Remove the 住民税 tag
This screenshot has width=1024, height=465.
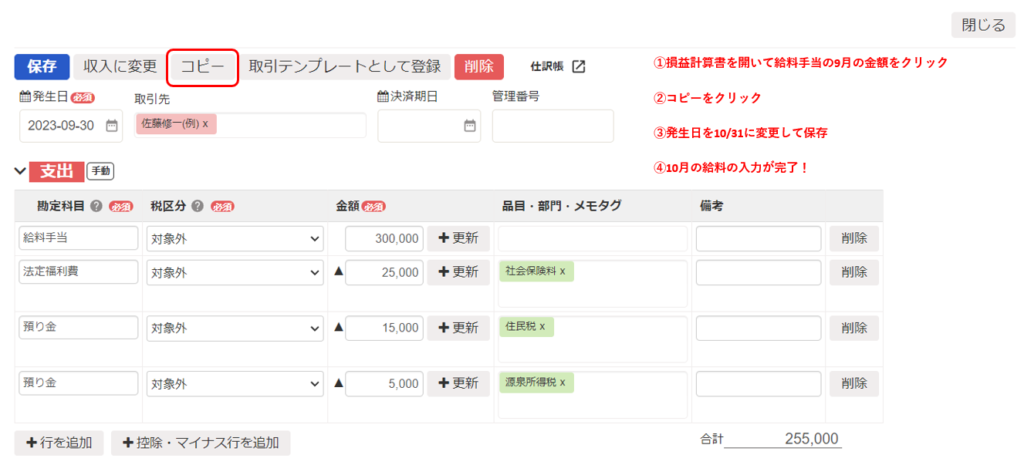point(542,327)
